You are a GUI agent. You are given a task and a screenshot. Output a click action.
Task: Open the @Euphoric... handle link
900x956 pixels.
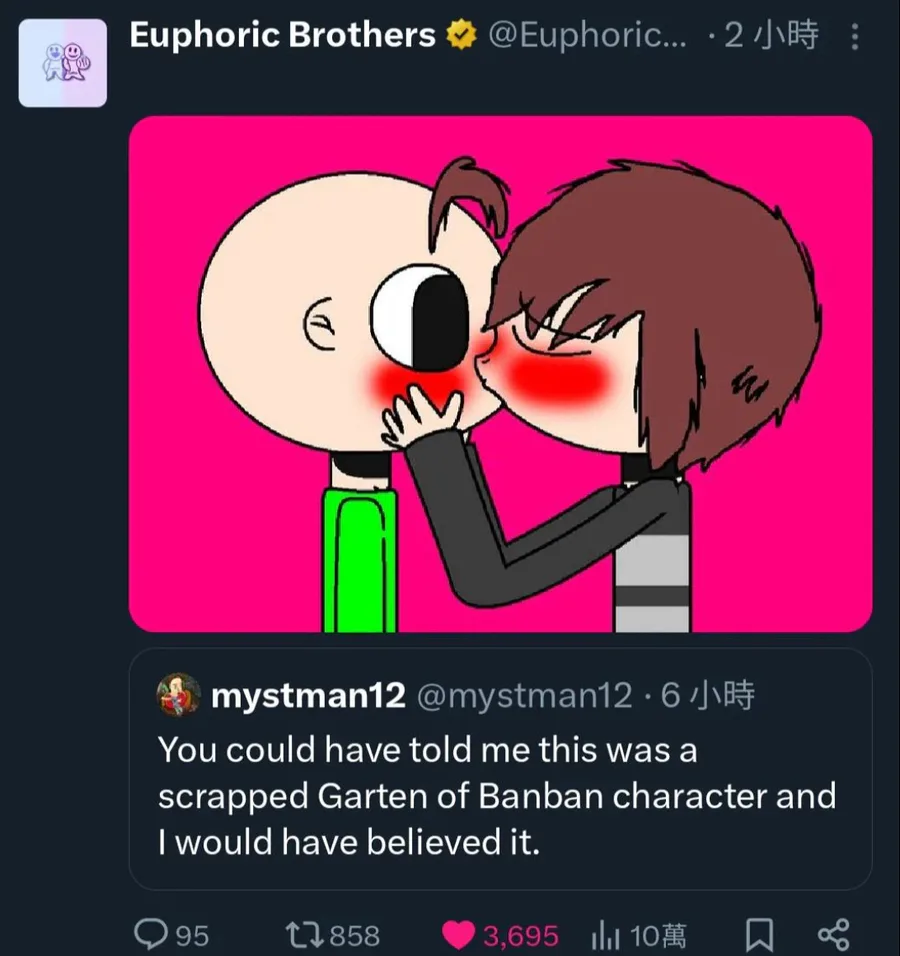pos(588,37)
